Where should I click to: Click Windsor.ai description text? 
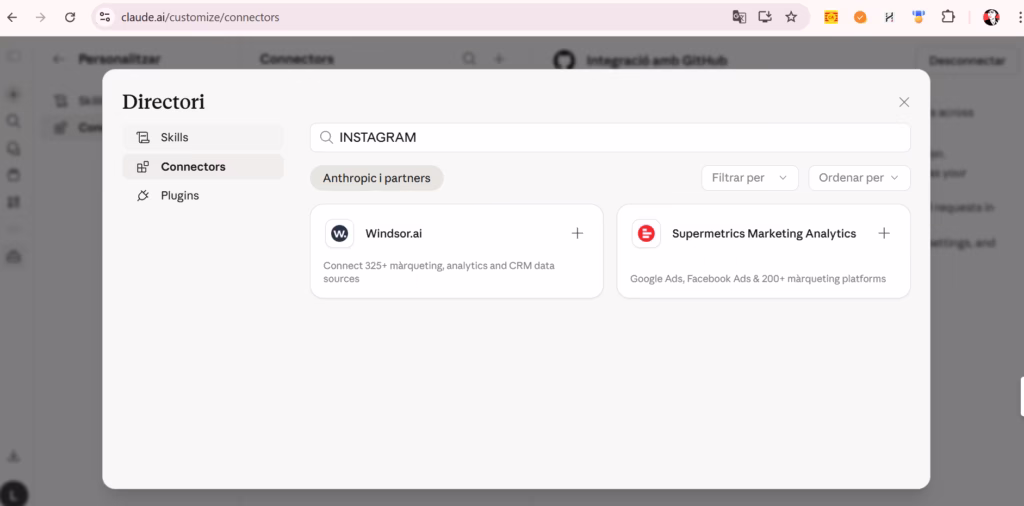point(439,272)
